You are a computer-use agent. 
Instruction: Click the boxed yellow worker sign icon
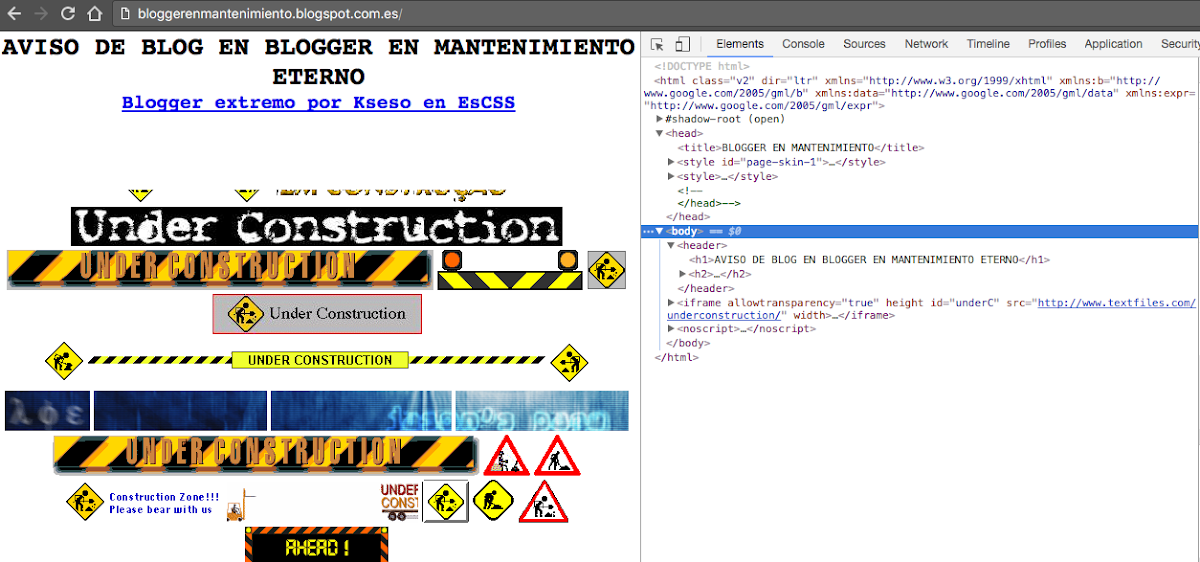pos(445,501)
